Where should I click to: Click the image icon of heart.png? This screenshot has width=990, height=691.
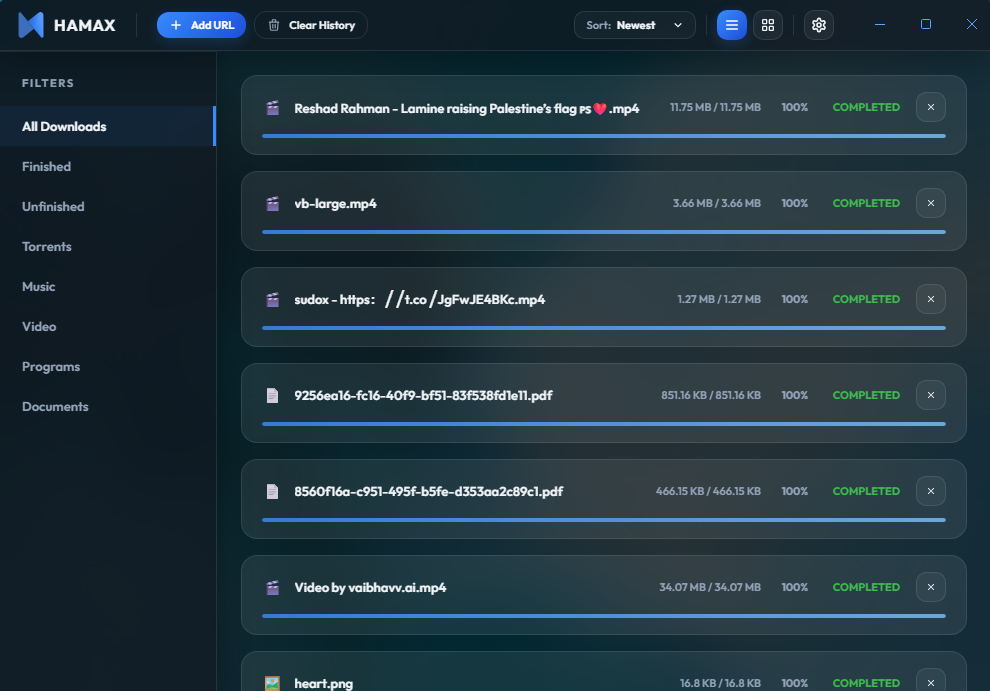pos(273,683)
